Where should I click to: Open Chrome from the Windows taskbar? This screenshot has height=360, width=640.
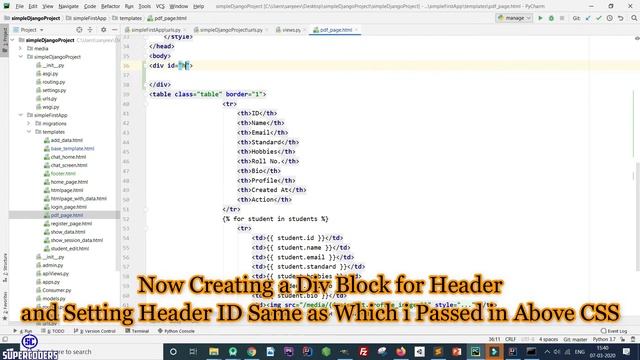click(x=251, y=351)
